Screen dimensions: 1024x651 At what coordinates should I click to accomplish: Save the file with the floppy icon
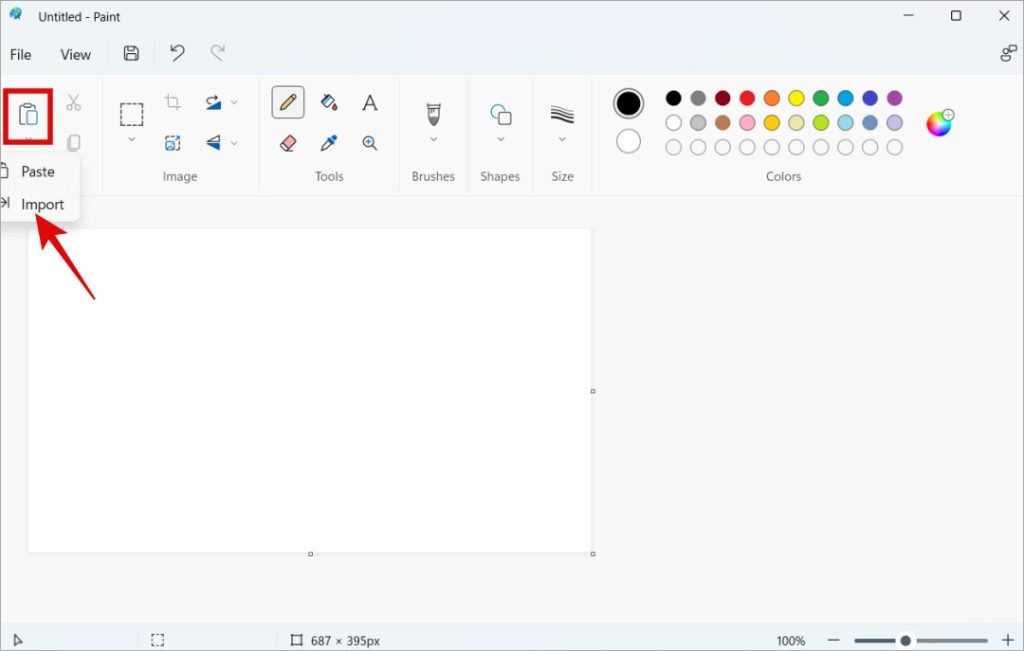(x=131, y=54)
